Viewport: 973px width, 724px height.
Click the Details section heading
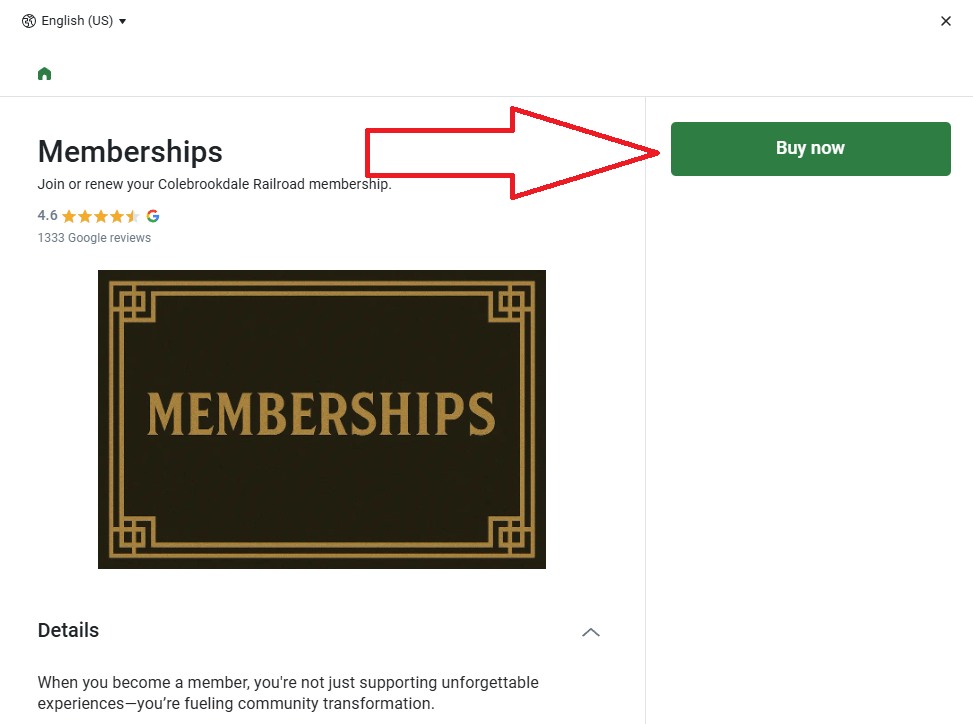click(68, 631)
